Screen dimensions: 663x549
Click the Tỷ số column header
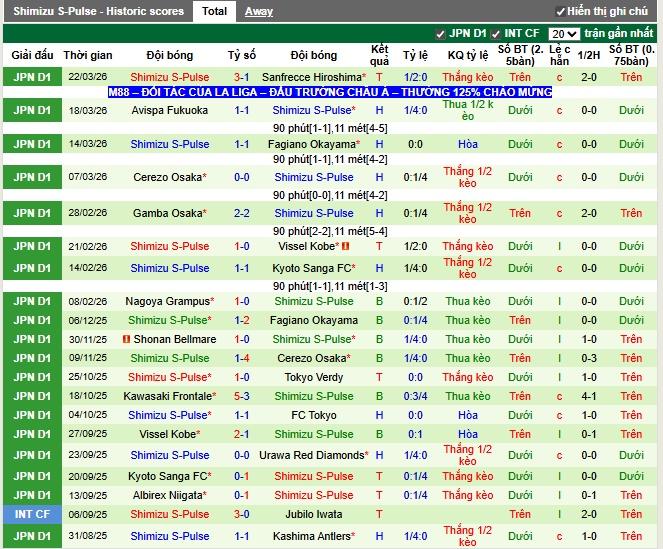click(x=241, y=55)
